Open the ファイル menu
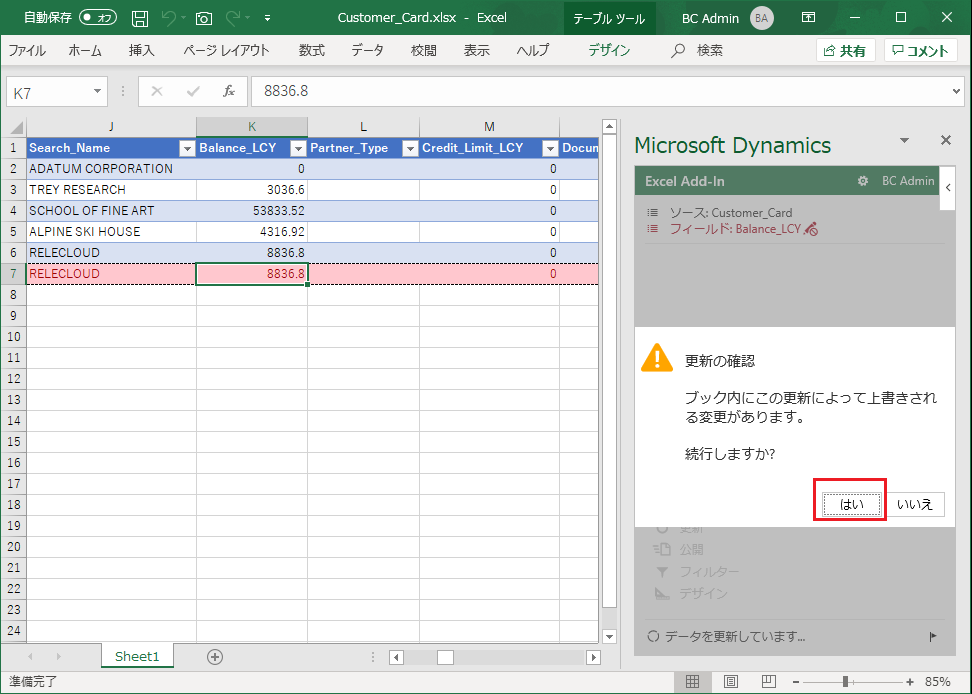The image size is (972, 694). click(27, 51)
